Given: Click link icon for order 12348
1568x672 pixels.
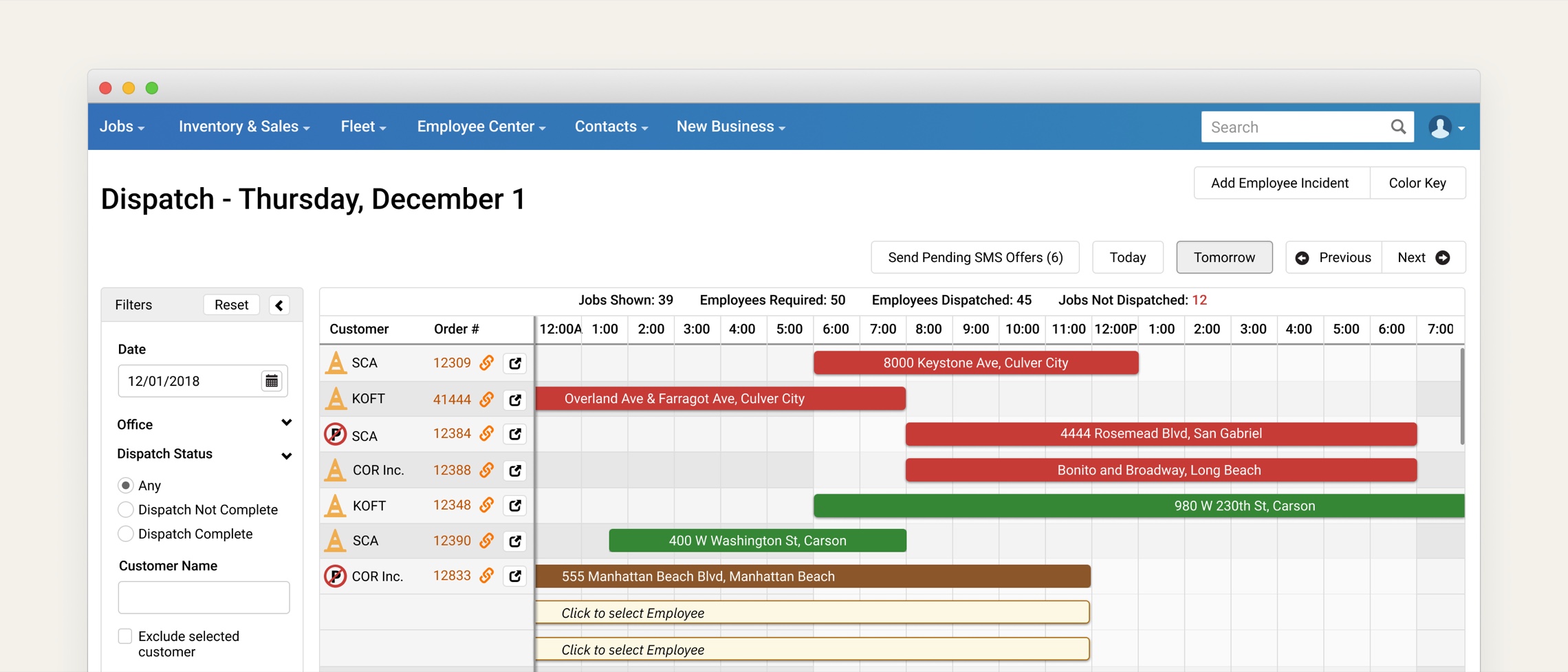Looking at the screenshot, I should (487, 505).
